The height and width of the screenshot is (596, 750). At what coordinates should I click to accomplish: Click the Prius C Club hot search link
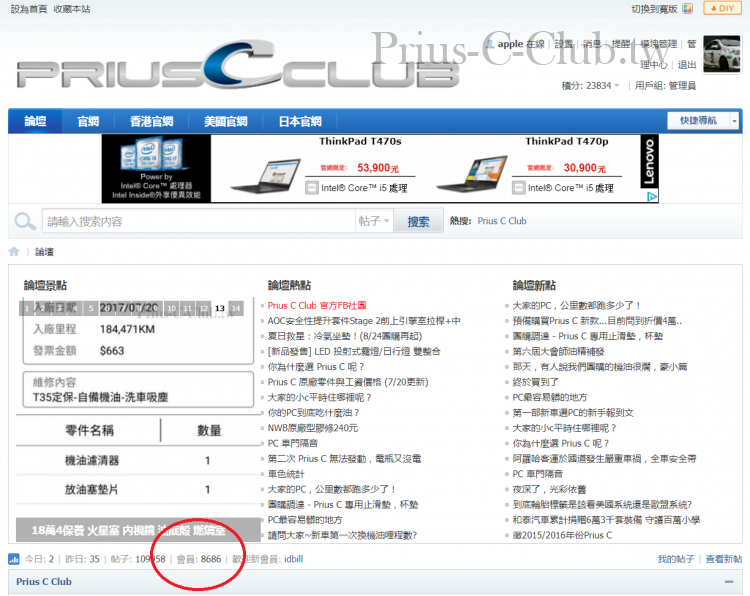click(x=502, y=221)
